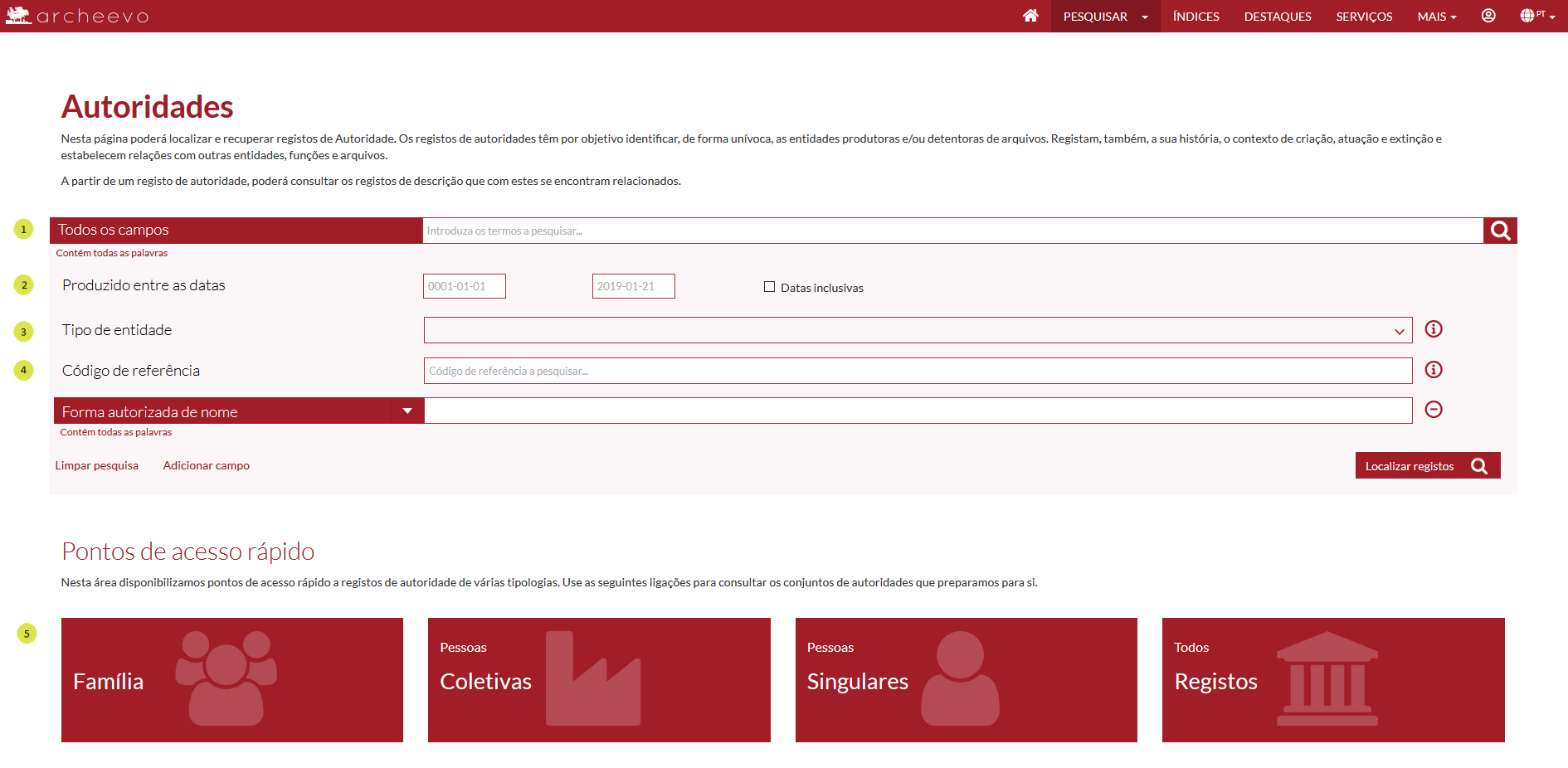
Task: Open the PESQUISAR dropdown arrow
Action: (1145, 17)
